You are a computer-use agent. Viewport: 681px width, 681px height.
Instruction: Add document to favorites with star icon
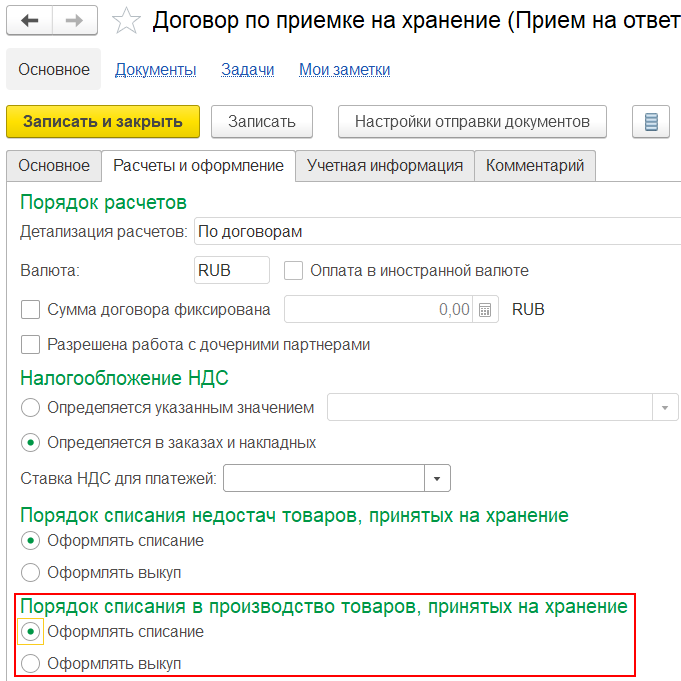[127, 21]
